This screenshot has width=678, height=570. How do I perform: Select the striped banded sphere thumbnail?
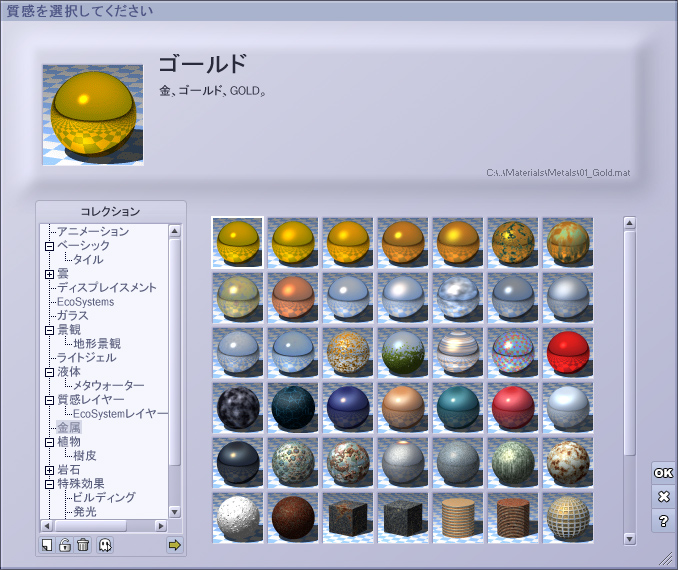tap(458, 352)
